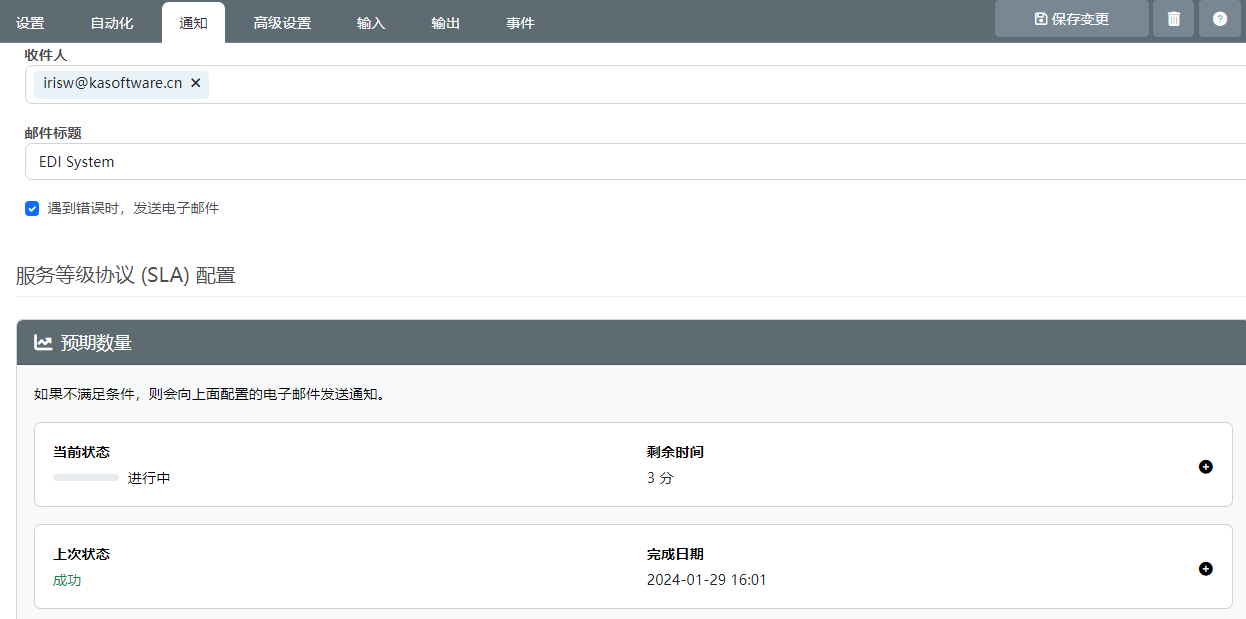
Task: Expand the 上次状态 row with plus icon
Action: (1205, 569)
